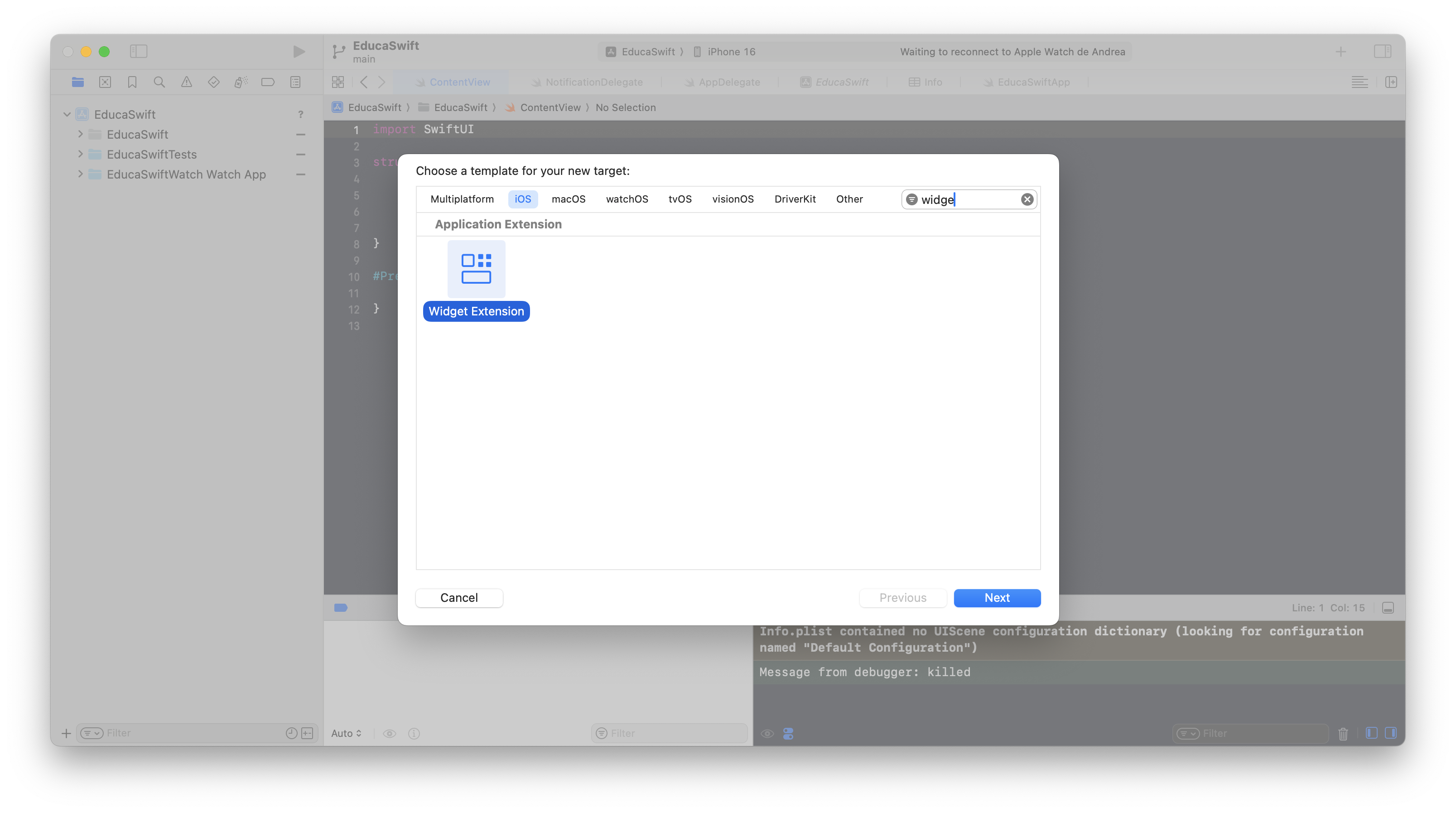The width and height of the screenshot is (1456, 813).
Task: Add a new file with the plus button
Action: coord(66,733)
